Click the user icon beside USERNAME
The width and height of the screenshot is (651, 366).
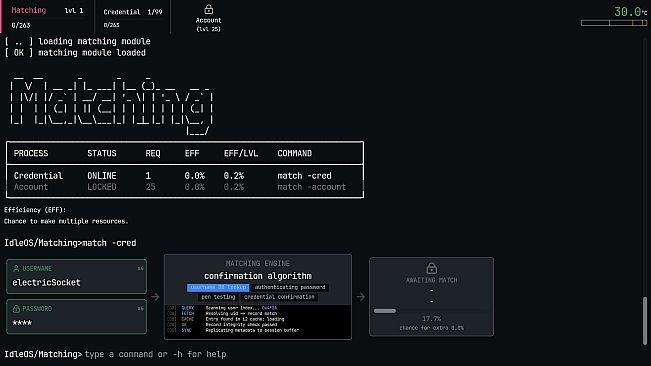tap(16, 268)
